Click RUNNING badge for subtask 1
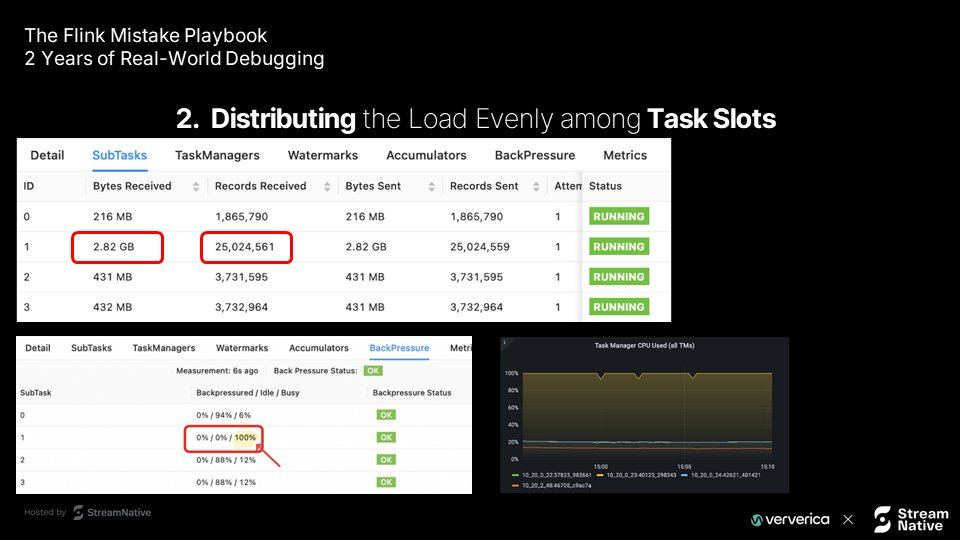 point(619,247)
